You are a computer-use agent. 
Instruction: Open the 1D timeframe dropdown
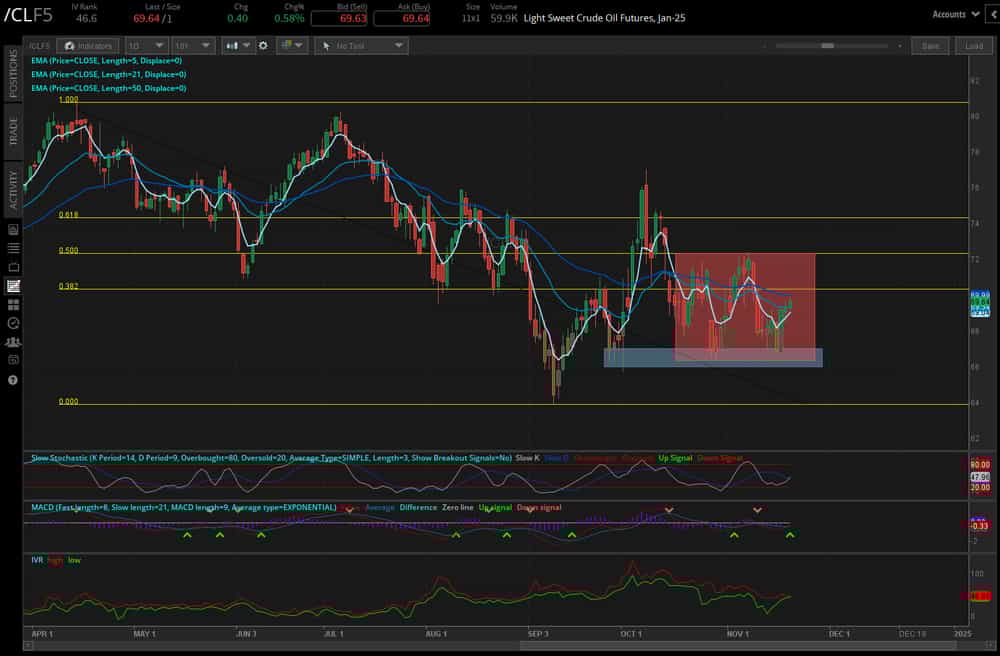(x=146, y=45)
